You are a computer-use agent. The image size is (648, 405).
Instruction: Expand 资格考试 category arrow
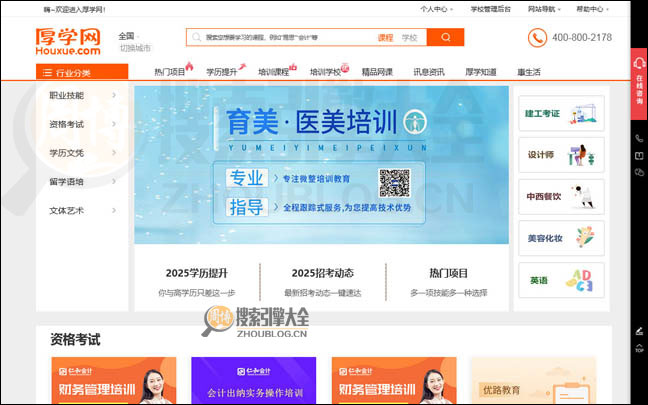point(114,124)
